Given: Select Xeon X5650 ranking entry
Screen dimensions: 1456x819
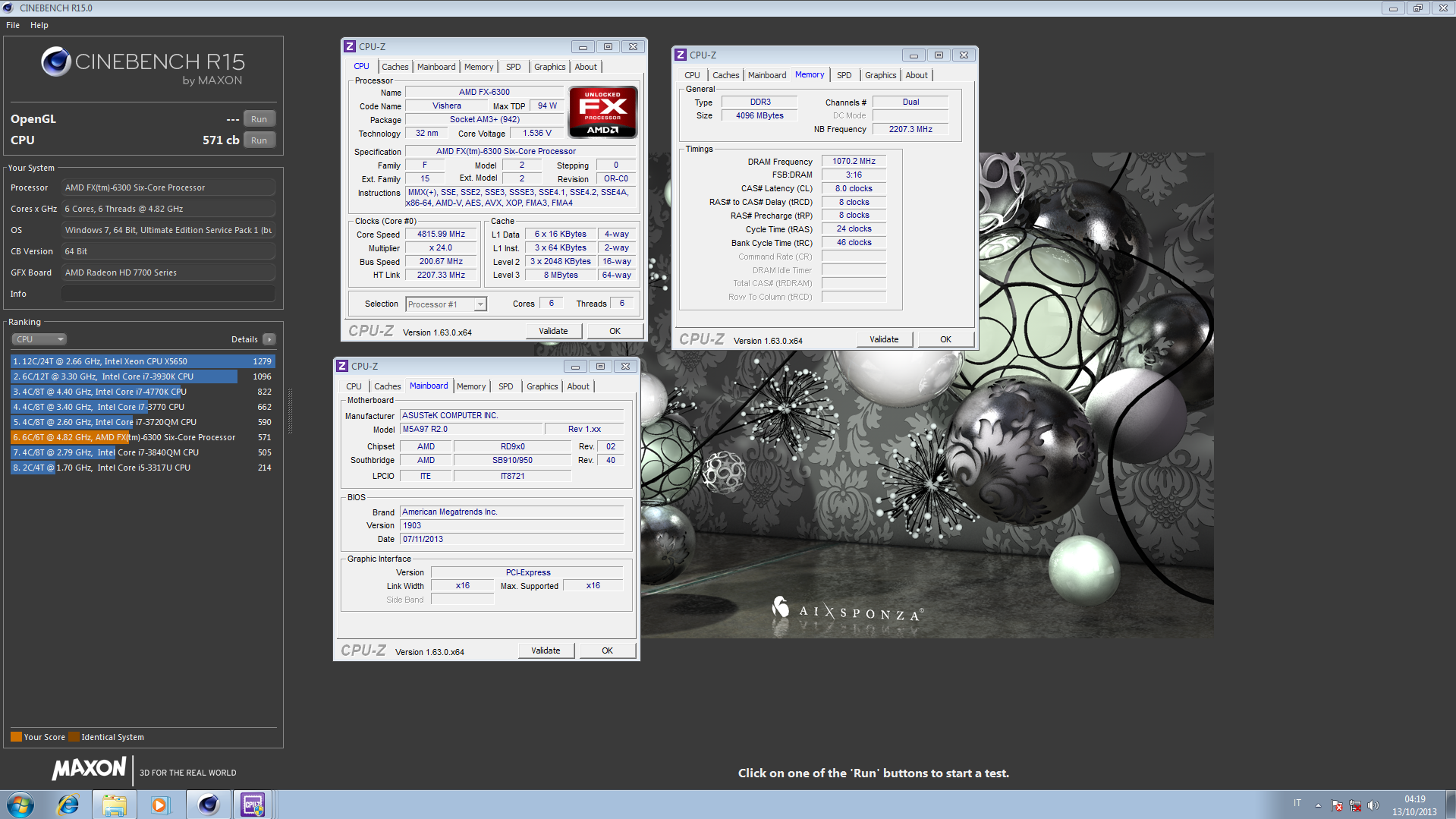Looking at the screenshot, I should tap(143, 361).
